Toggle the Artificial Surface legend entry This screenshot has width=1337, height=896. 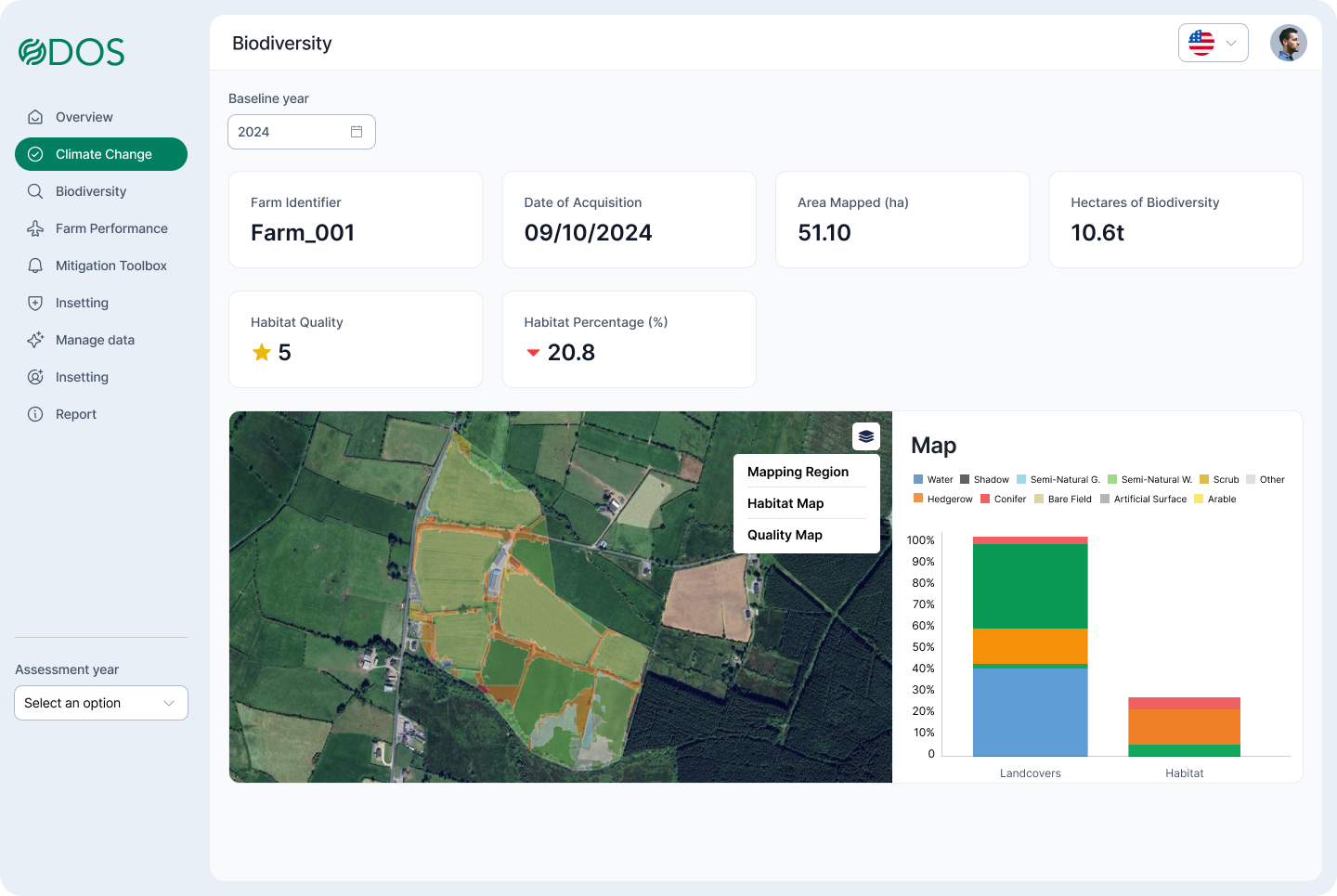pyautogui.click(x=1144, y=500)
